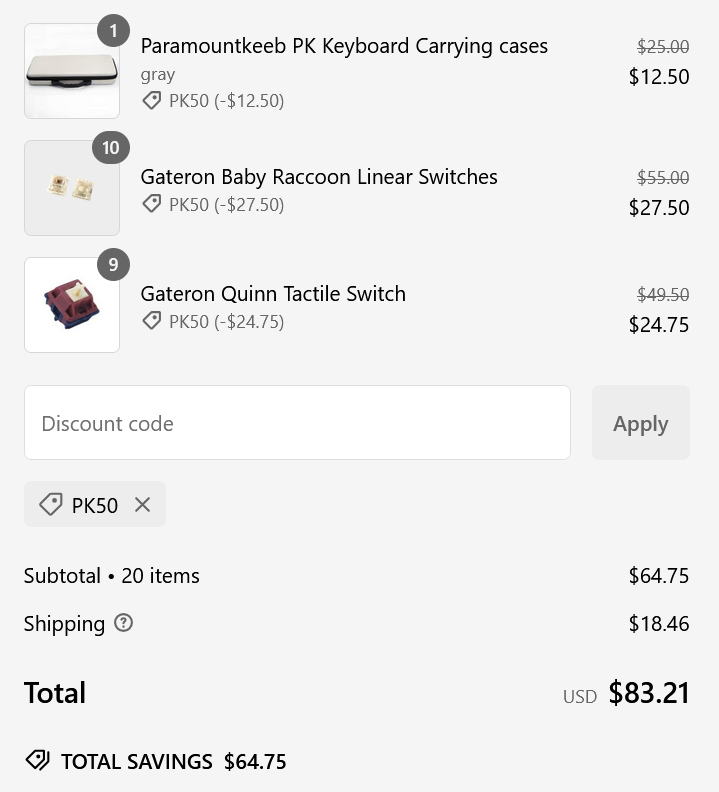Click the $83.21 total amount
The width and height of the screenshot is (719, 792).
(649, 692)
